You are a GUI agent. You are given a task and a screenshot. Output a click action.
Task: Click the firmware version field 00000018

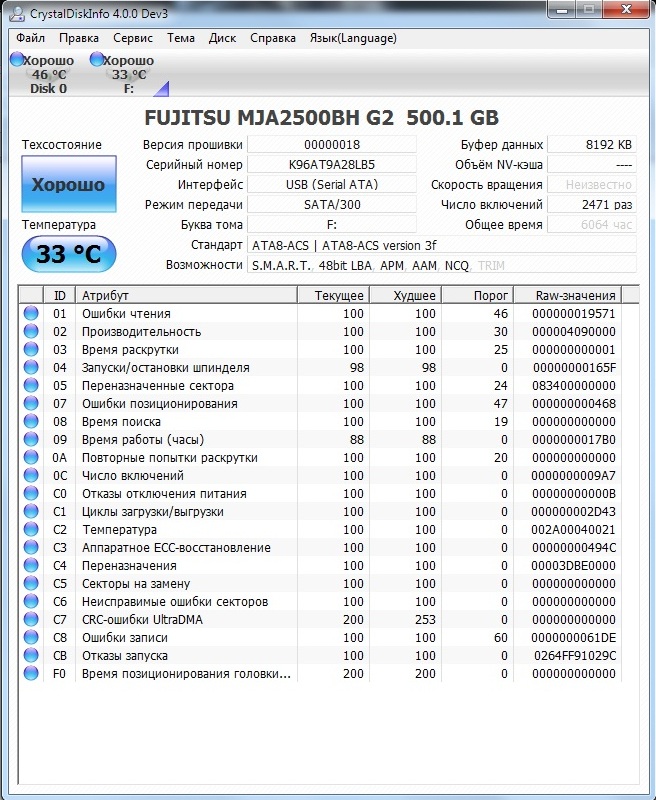[331, 145]
